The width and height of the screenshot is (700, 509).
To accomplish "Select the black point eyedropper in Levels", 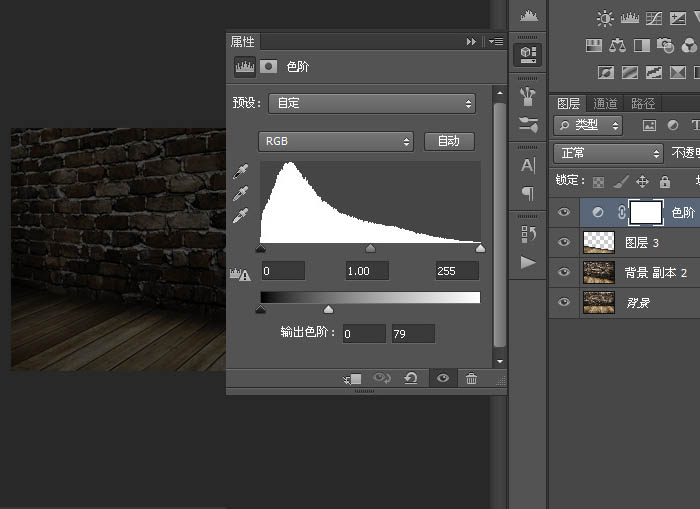I will [x=240, y=171].
